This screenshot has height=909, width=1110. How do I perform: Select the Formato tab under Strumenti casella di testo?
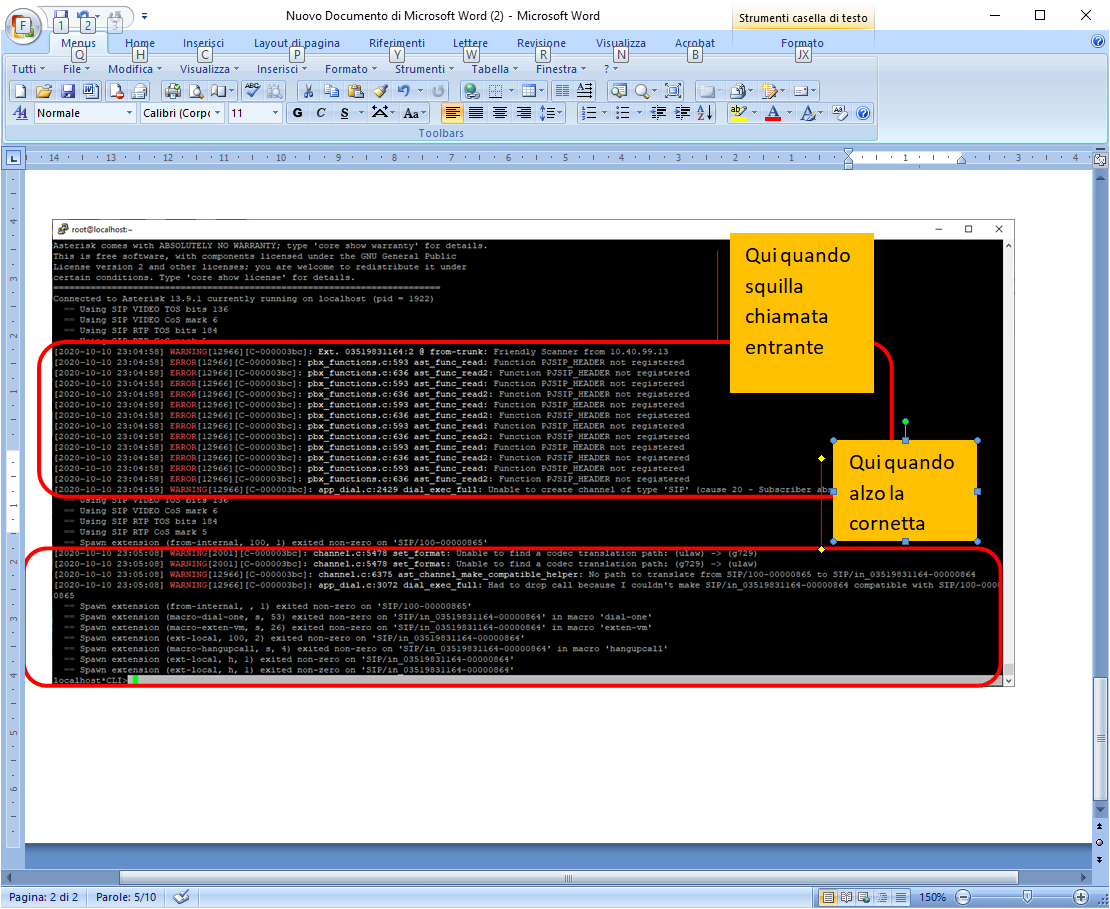coord(802,43)
